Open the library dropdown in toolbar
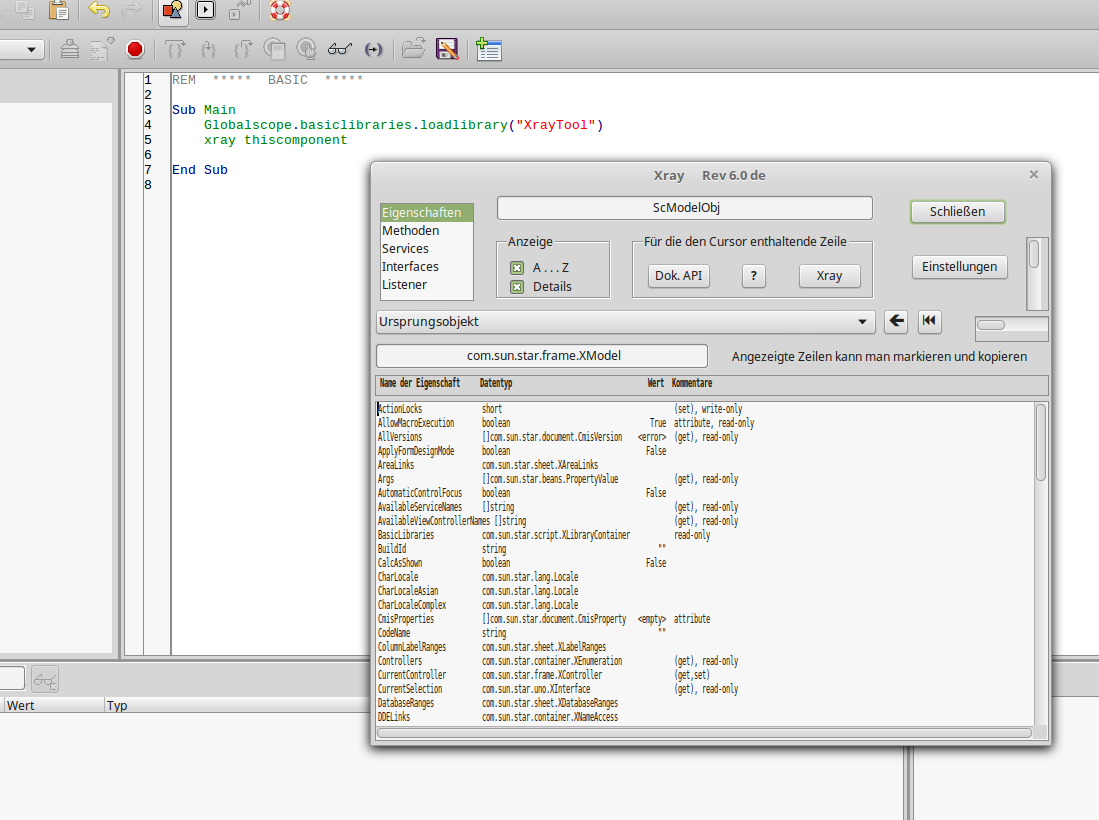 click(31, 50)
